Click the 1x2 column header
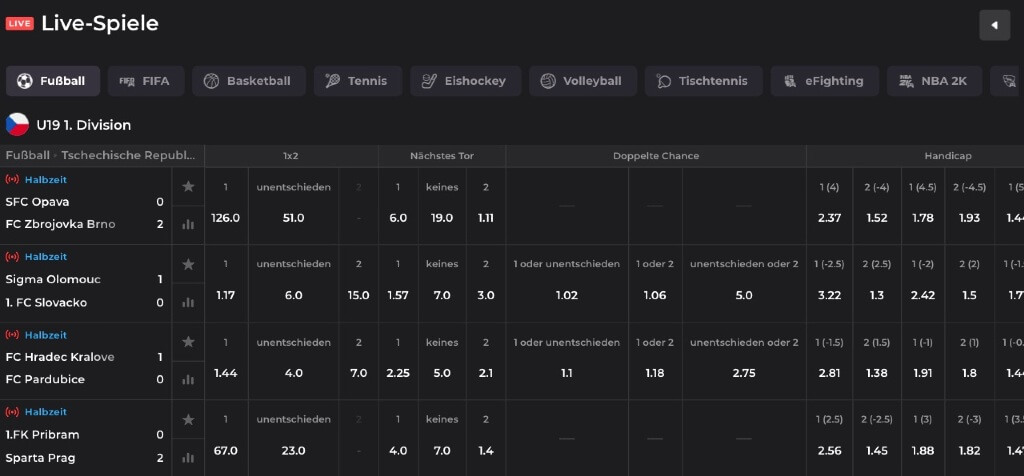The height and width of the screenshot is (476, 1024). point(291,156)
